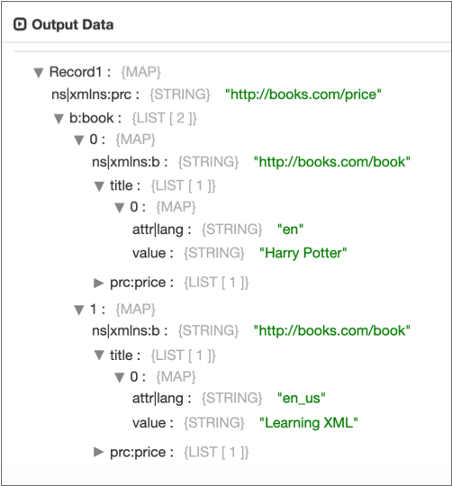Viewport: 452px width, 486px height.
Task: Collapse the first book item 0
Action: click(79, 140)
